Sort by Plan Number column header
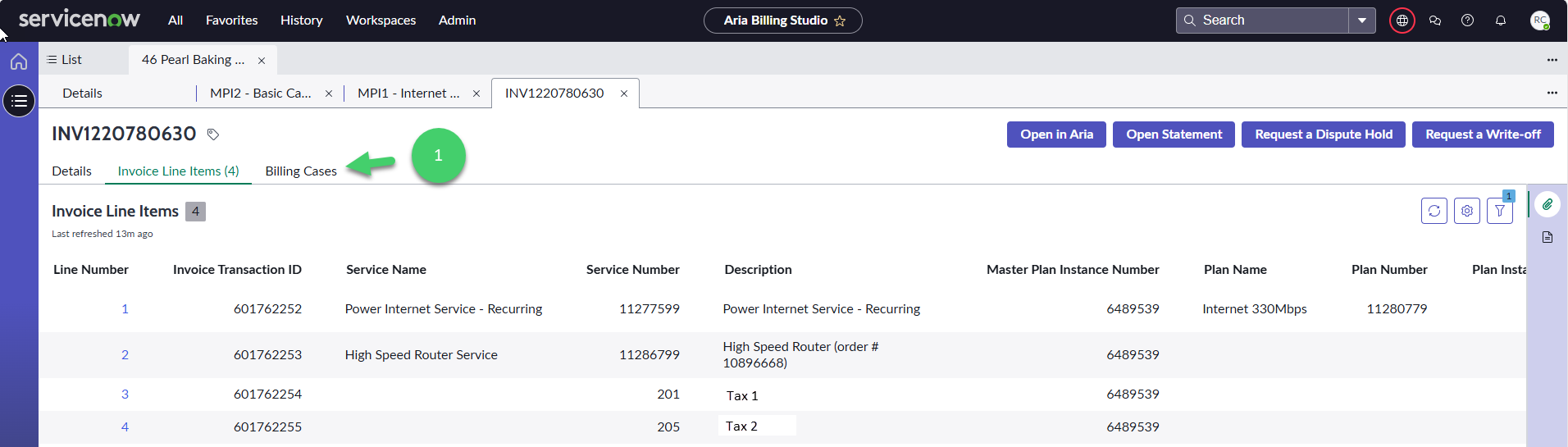This screenshot has height=447, width=1568. (1389, 270)
